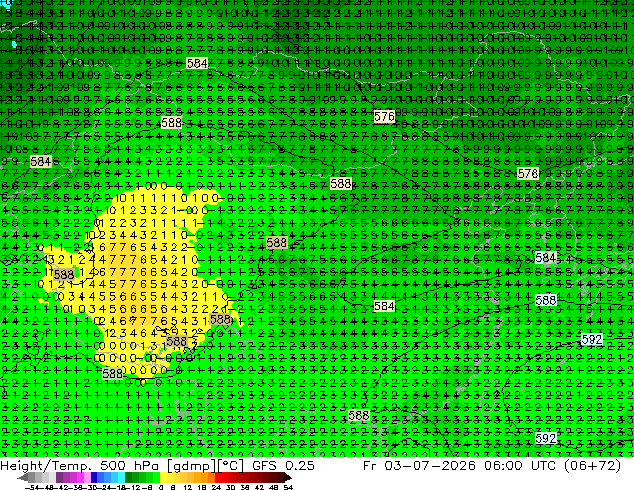Click the dark maroon right arrow of the legend
Screen dimensions: 634x490
click(288, 477)
